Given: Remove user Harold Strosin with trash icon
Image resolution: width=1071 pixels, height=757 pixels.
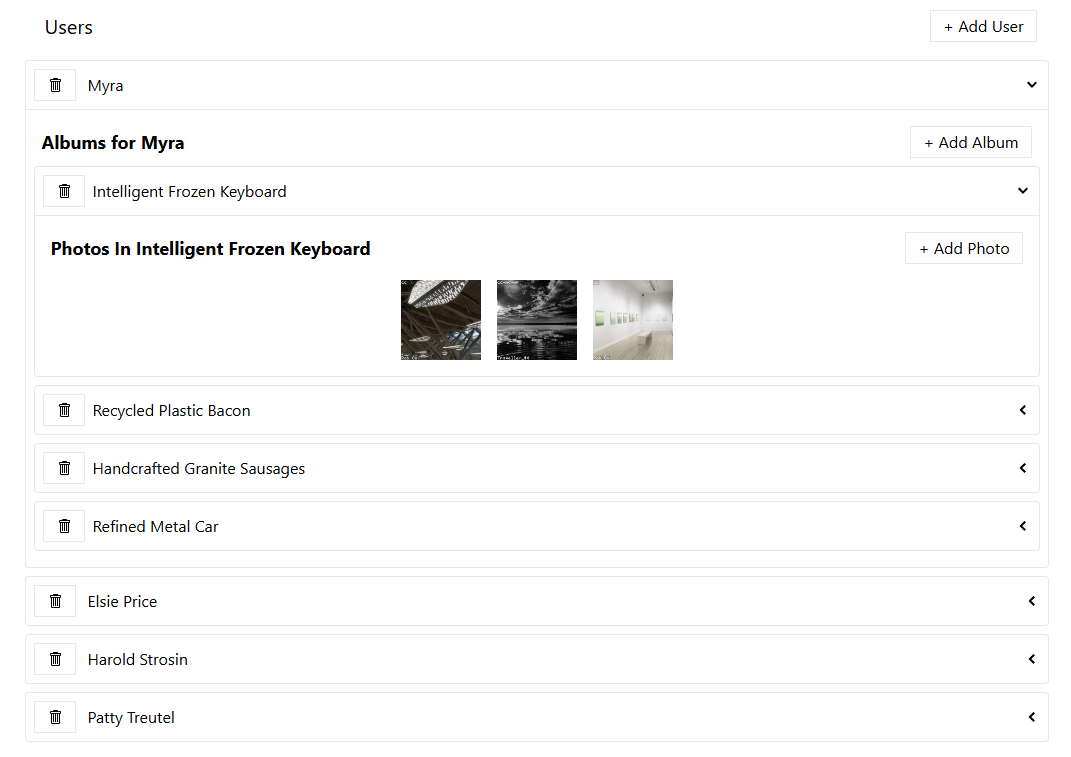Looking at the screenshot, I should coord(55,659).
